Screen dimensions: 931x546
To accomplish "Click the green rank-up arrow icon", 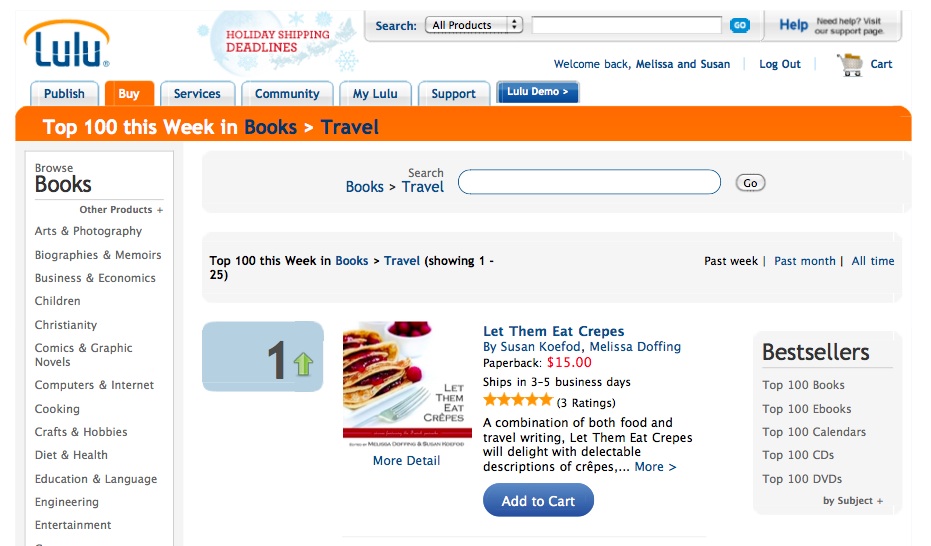I will [x=303, y=364].
